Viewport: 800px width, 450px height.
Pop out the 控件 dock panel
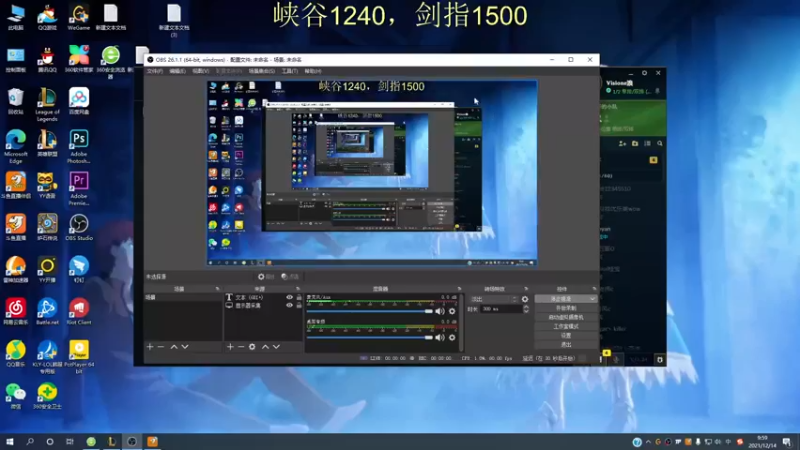(x=594, y=289)
